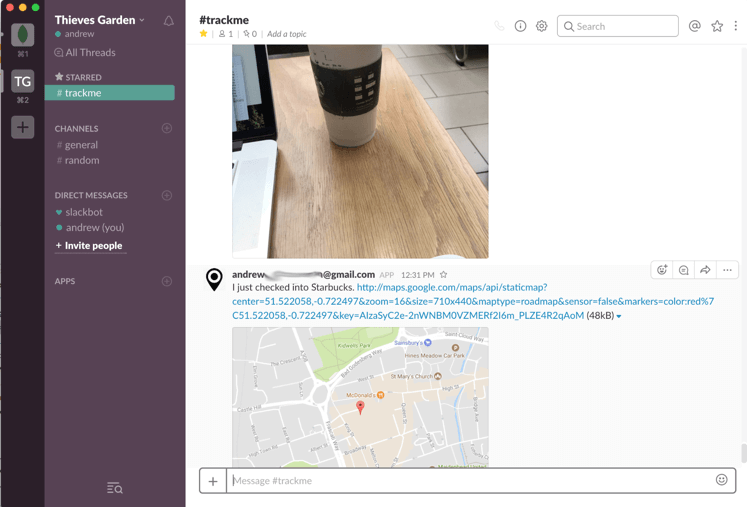Add reaction to the Starbucks message
Screen dimensions: 747x507
click(662, 270)
